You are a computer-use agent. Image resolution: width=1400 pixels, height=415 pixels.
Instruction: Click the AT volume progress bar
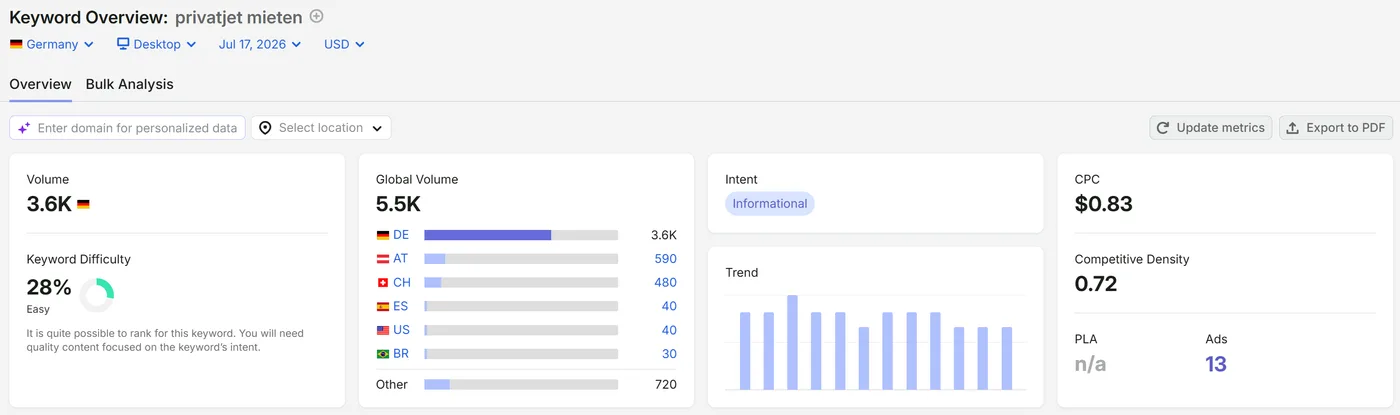pyautogui.click(x=521, y=258)
